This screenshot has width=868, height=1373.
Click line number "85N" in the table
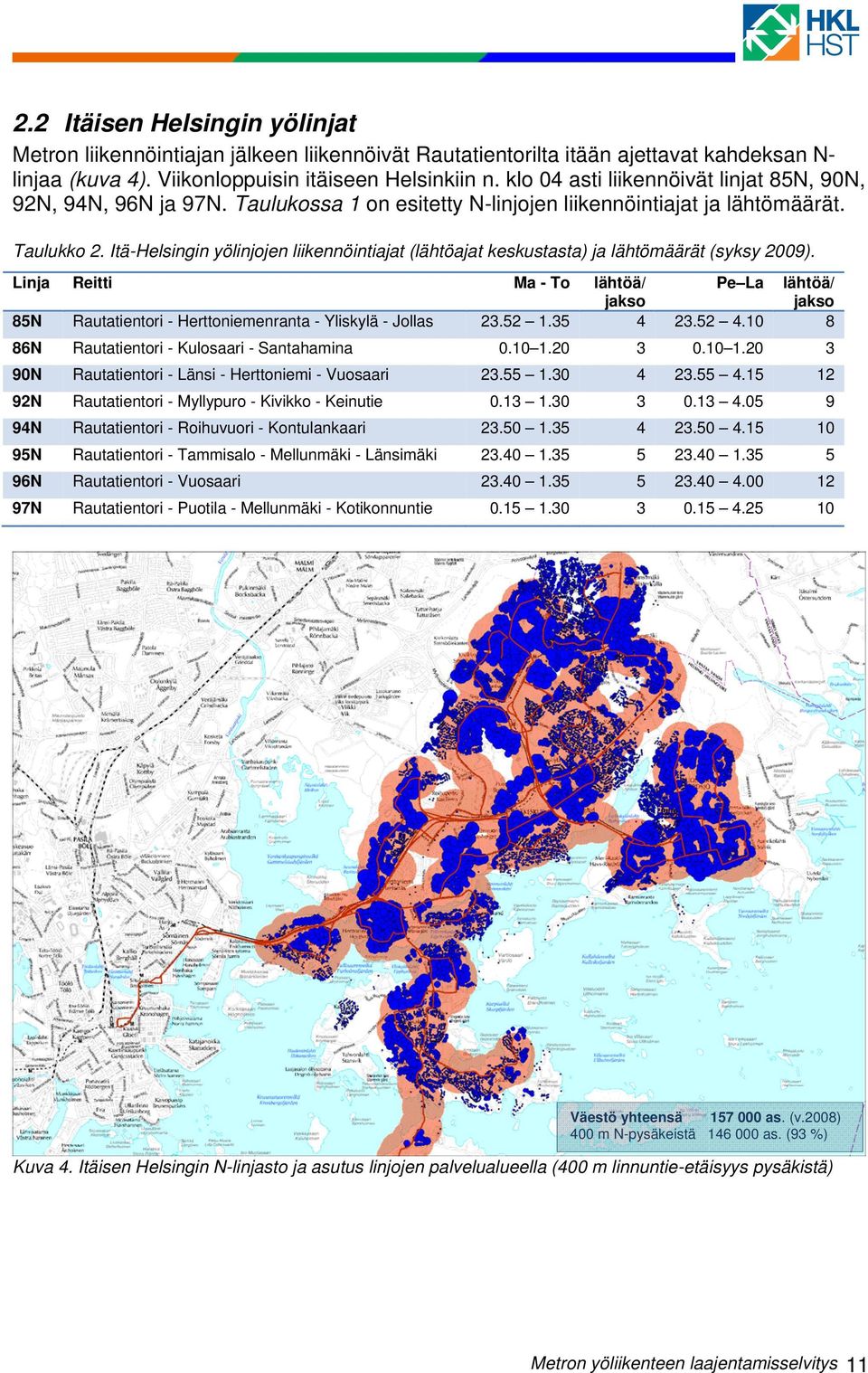click(27, 321)
